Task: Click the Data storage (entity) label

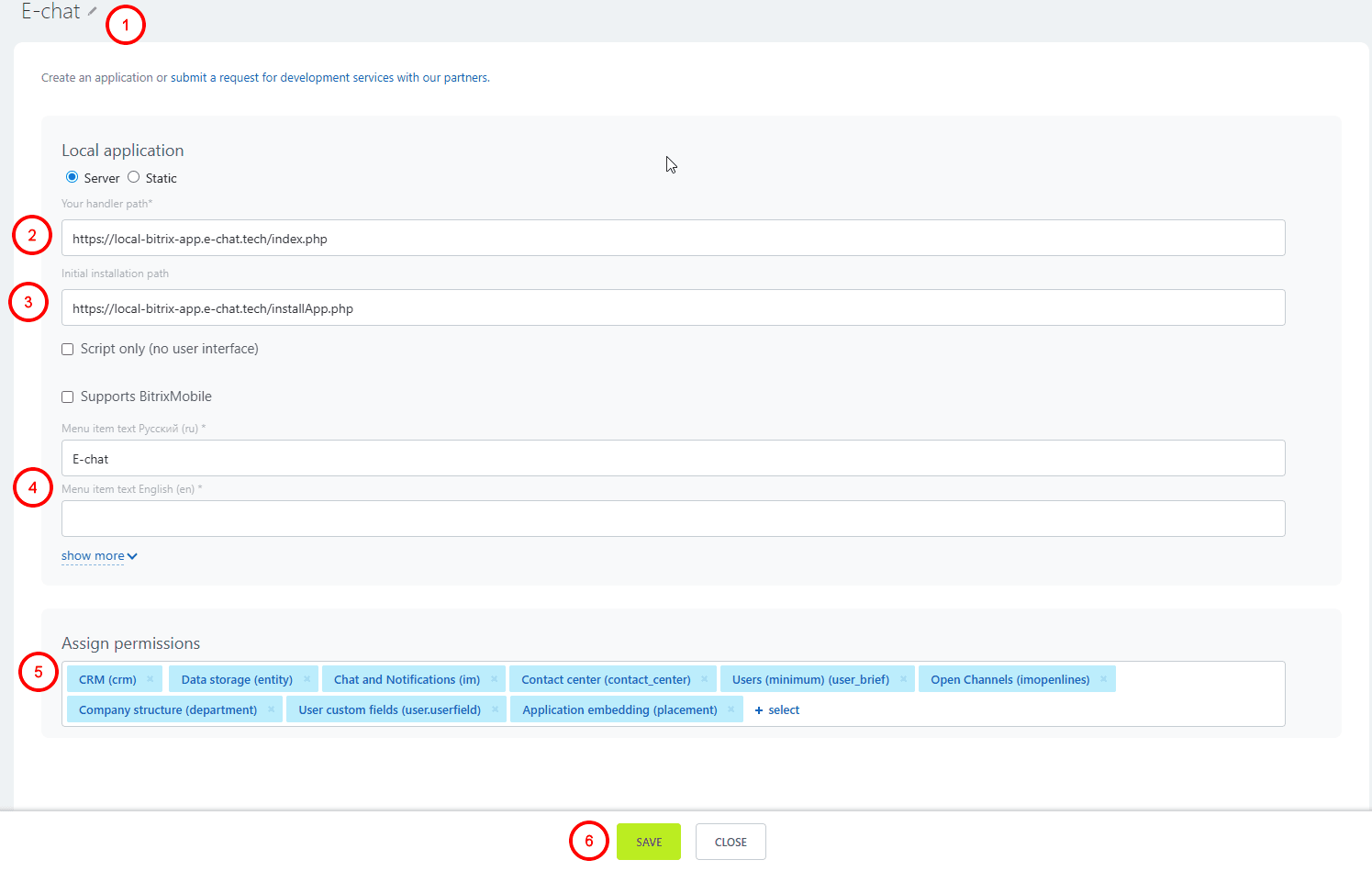Action: point(237,680)
